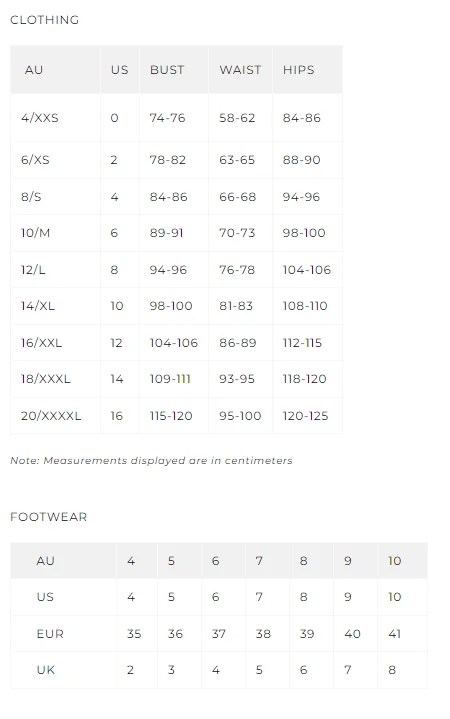Image resolution: width=450 pixels, height=719 pixels.
Task: Click the FOOTWEAR section heading
Action: [x=49, y=517]
